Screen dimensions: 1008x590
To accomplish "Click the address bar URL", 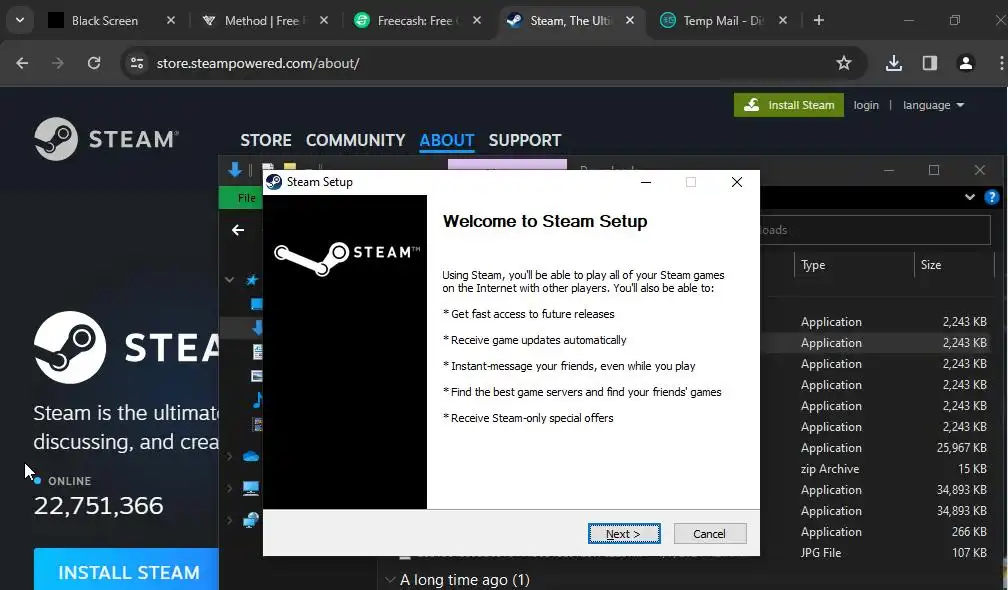I will (258, 63).
